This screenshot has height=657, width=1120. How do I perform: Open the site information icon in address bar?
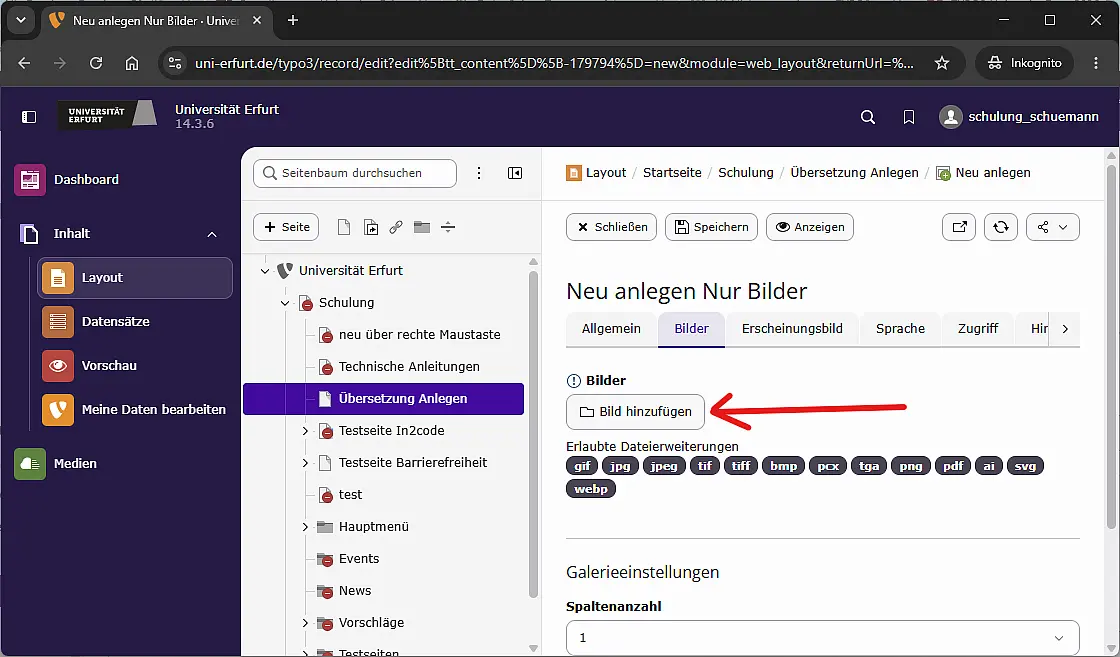point(175,63)
